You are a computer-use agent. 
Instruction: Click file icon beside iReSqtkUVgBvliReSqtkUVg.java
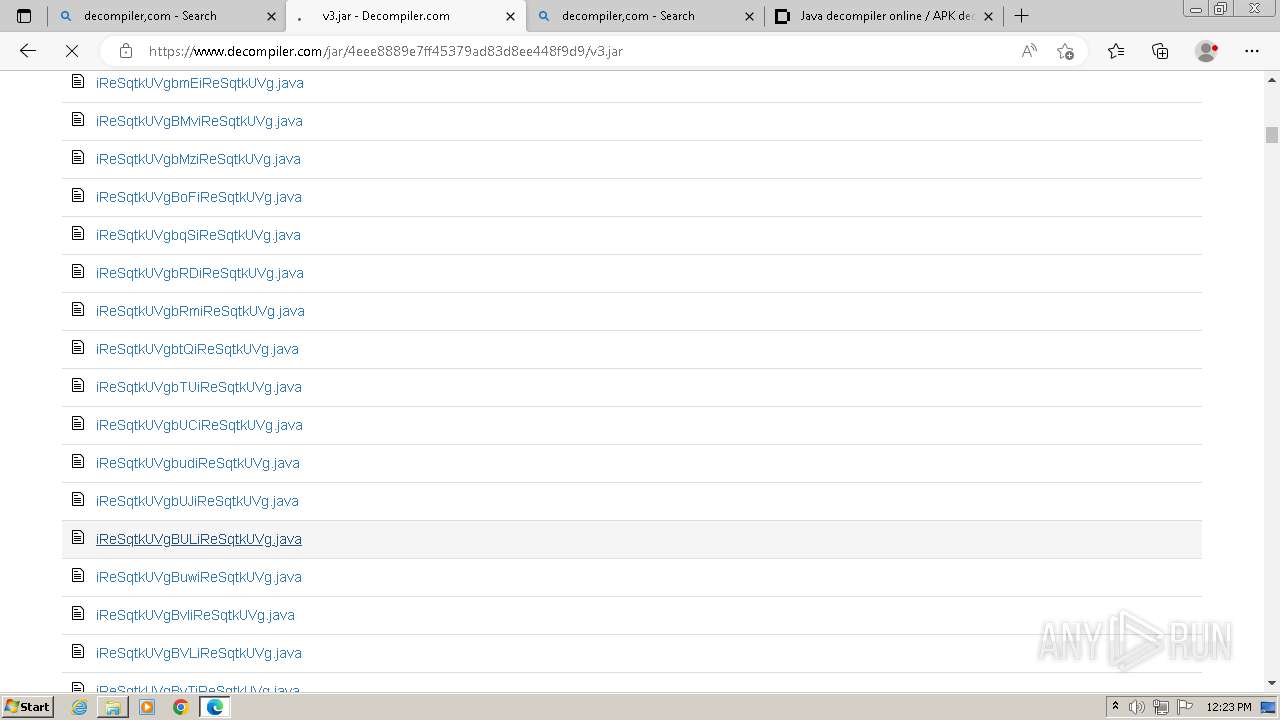(78, 614)
